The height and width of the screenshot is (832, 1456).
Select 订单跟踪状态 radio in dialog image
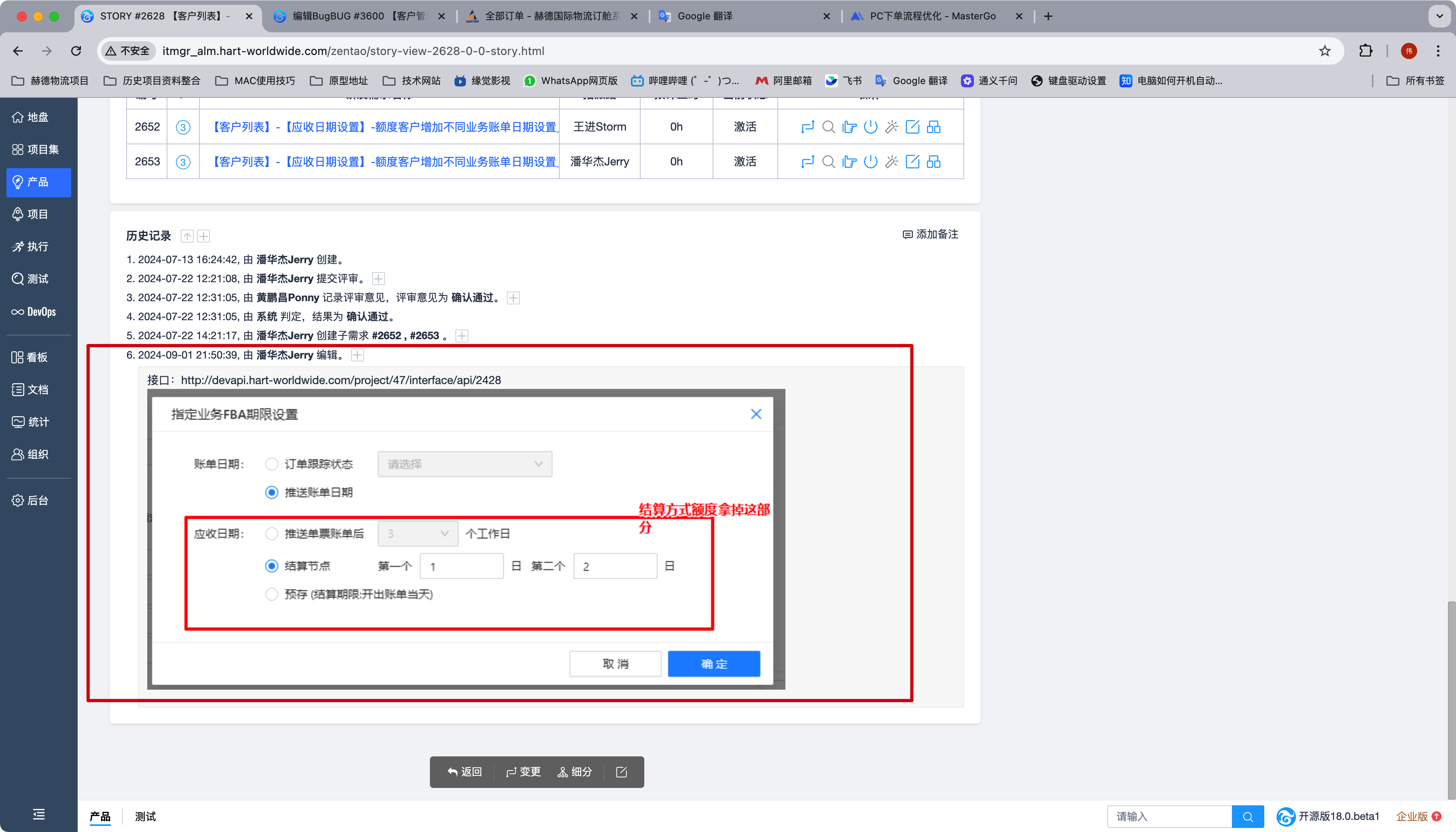tap(271, 464)
